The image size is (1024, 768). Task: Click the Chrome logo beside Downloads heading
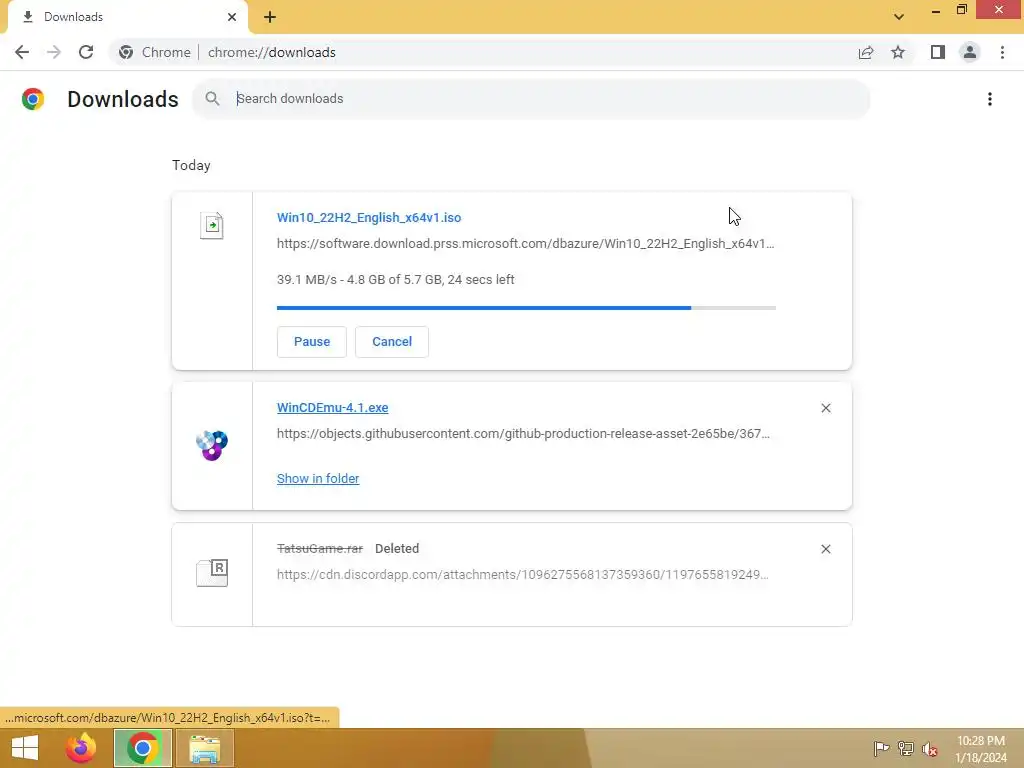(x=33, y=99)
